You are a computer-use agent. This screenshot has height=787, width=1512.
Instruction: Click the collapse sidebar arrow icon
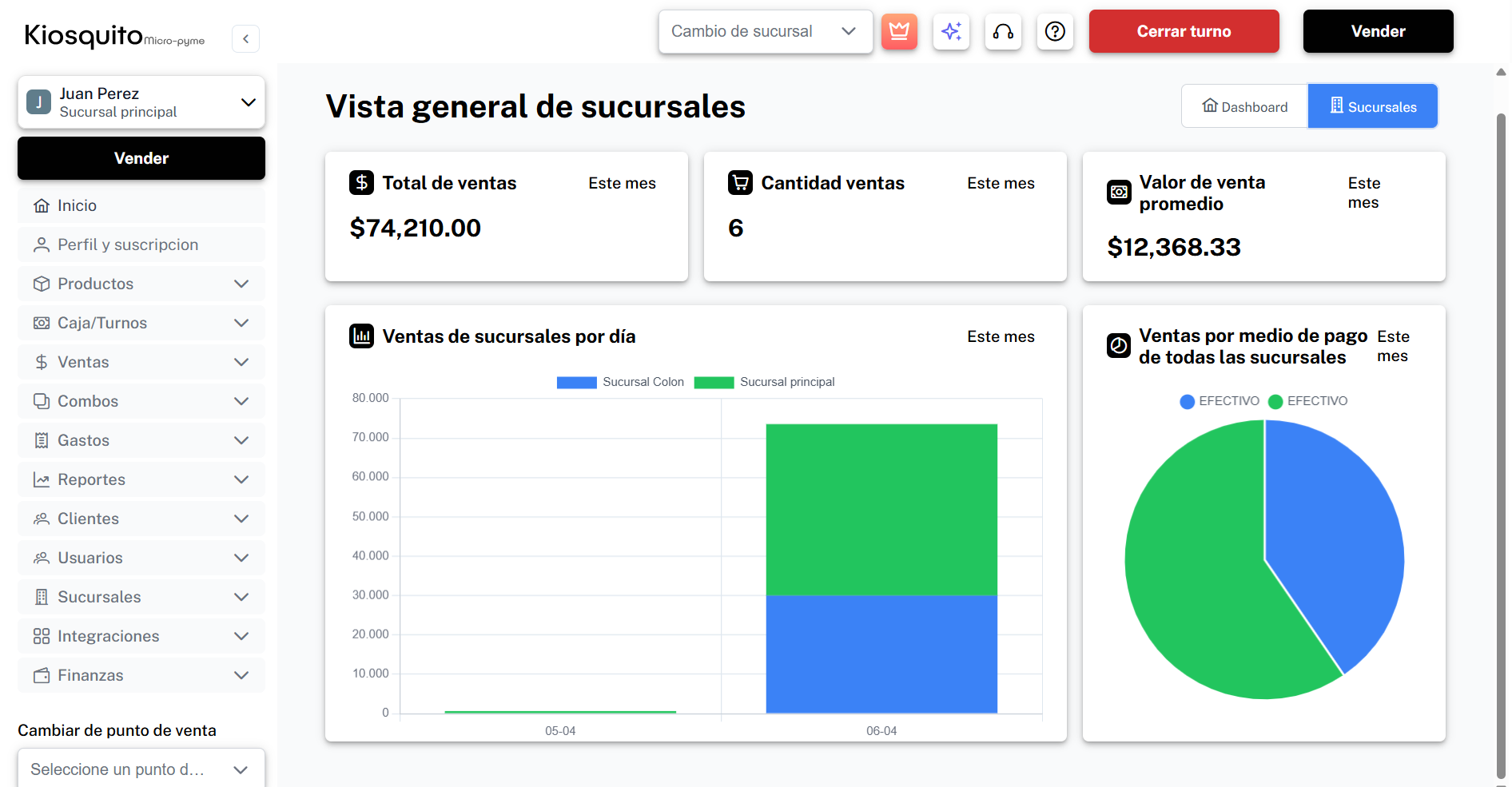[x=245, y=38]
